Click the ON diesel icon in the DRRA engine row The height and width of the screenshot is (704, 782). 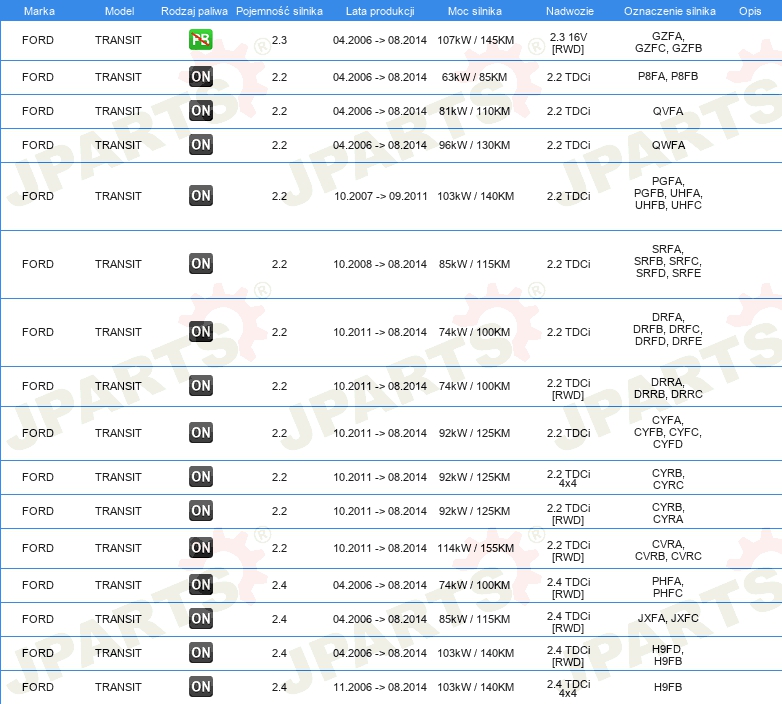(x=201, y=385)
